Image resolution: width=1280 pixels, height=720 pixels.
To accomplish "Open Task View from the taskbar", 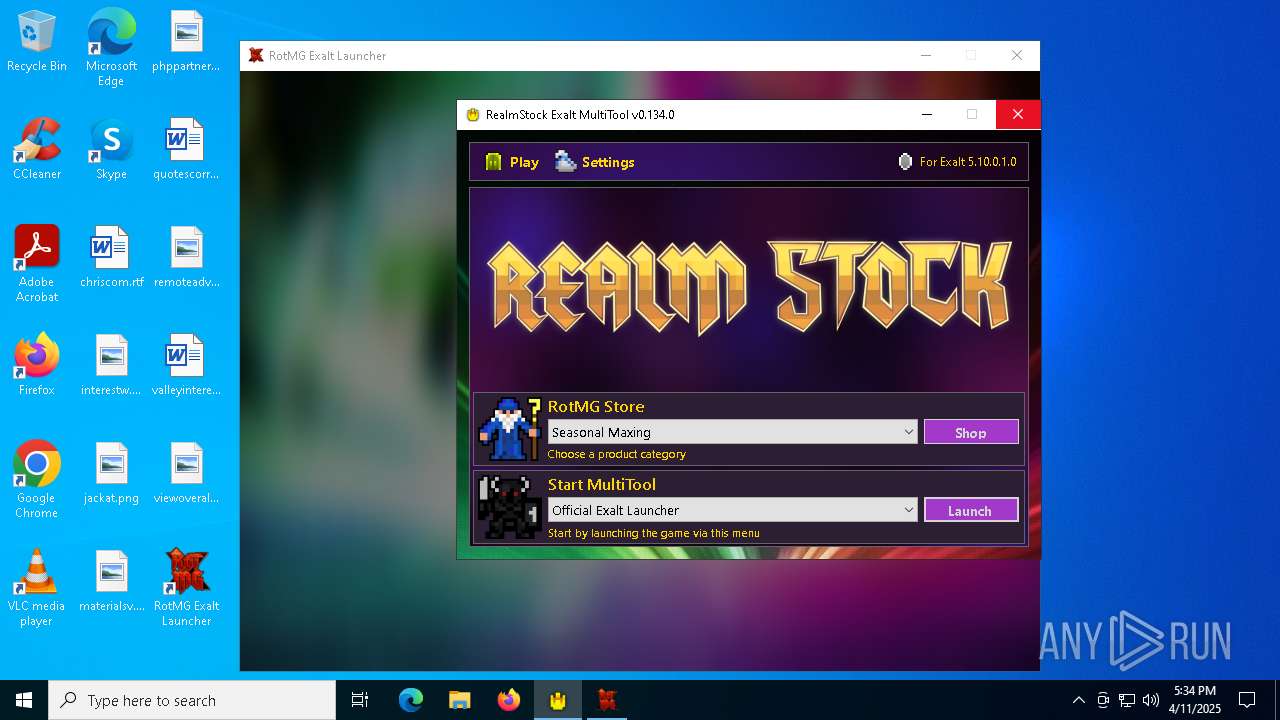I will 360,700.
